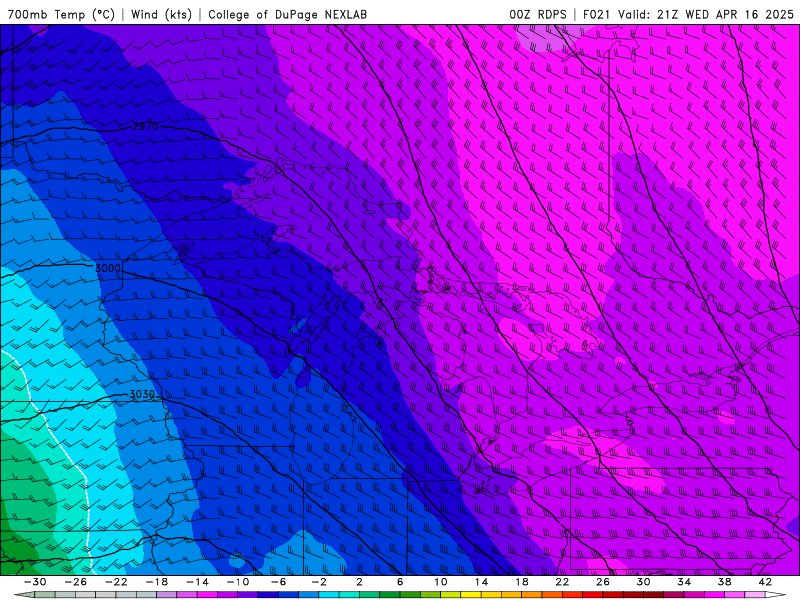
Task: Click the −26 colorbar scale label
Action: [x=76, y=582]
